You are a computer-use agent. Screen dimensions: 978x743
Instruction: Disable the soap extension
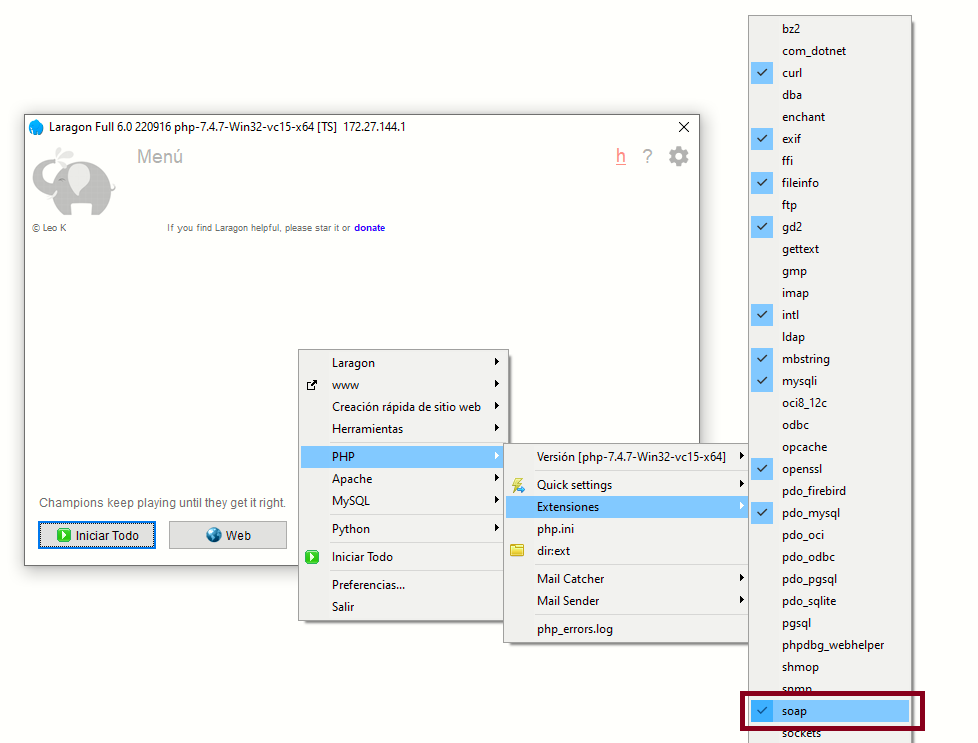[x=794, y=711]
